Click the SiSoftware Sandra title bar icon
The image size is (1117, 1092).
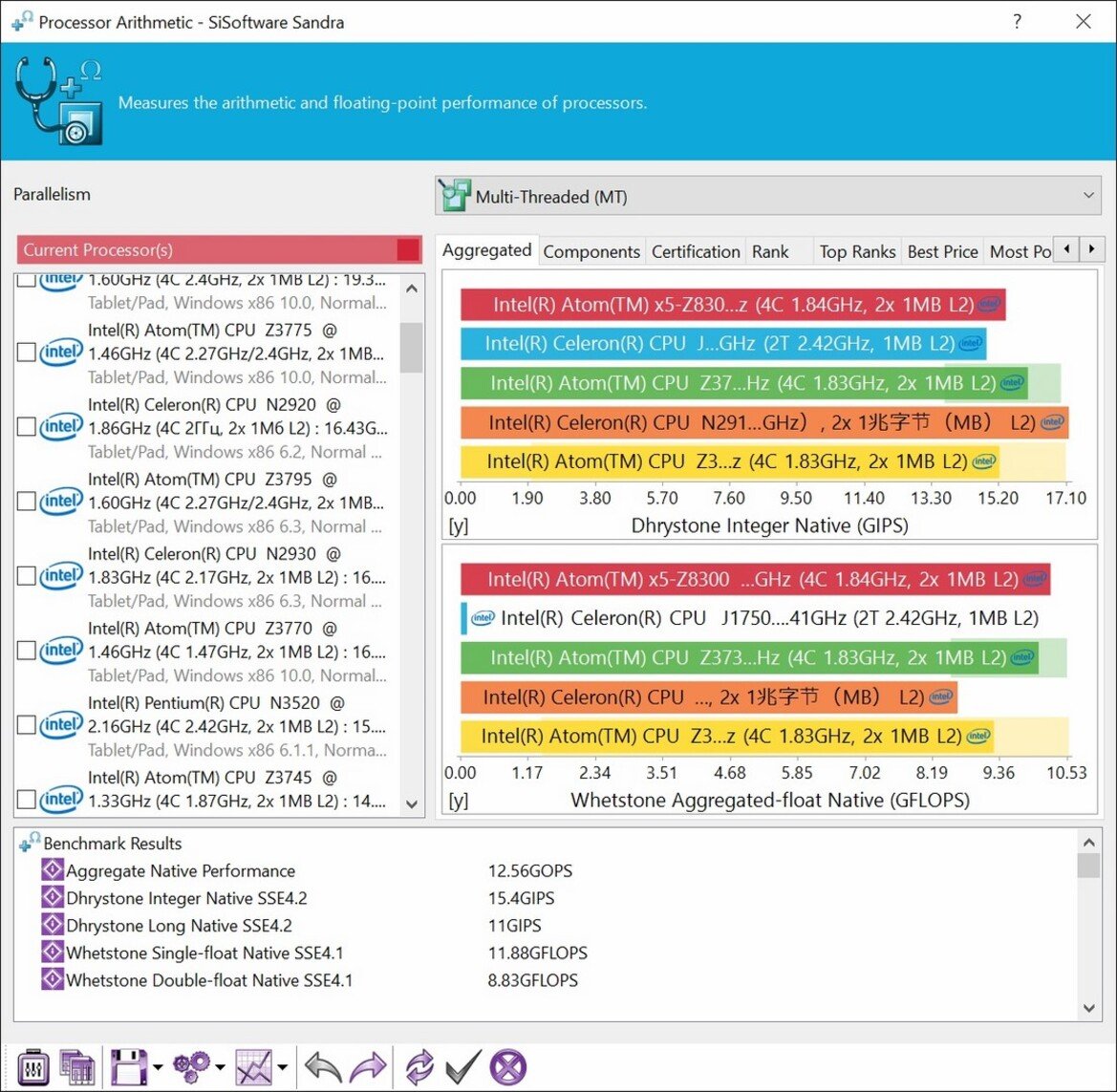22,21
